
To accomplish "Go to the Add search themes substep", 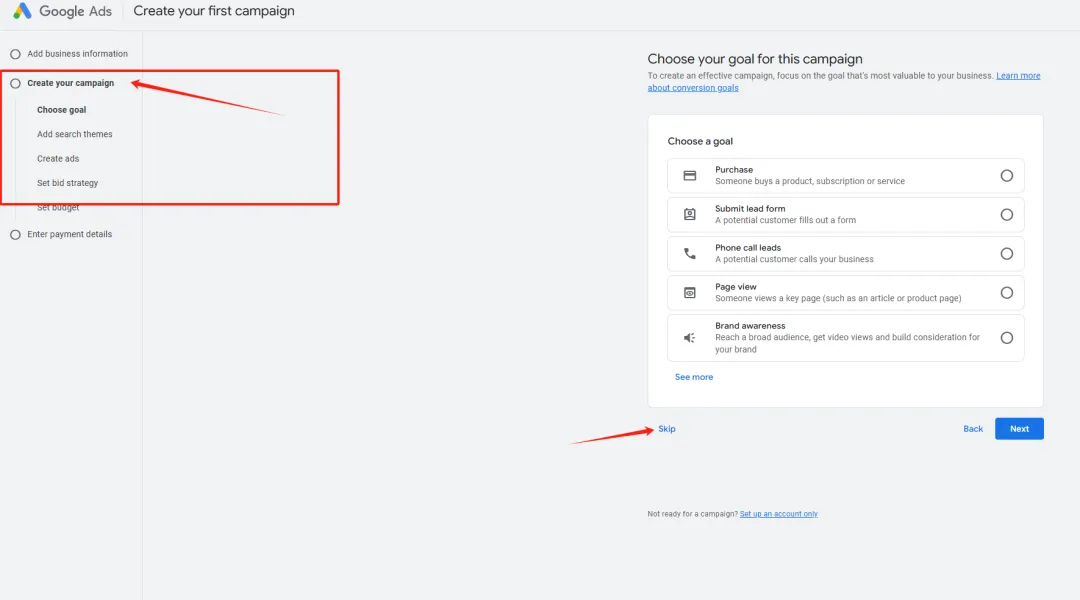I will [74, 134].
